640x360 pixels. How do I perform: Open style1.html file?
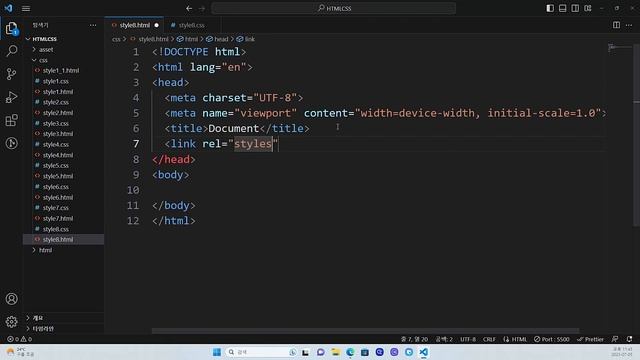point(63,91)
